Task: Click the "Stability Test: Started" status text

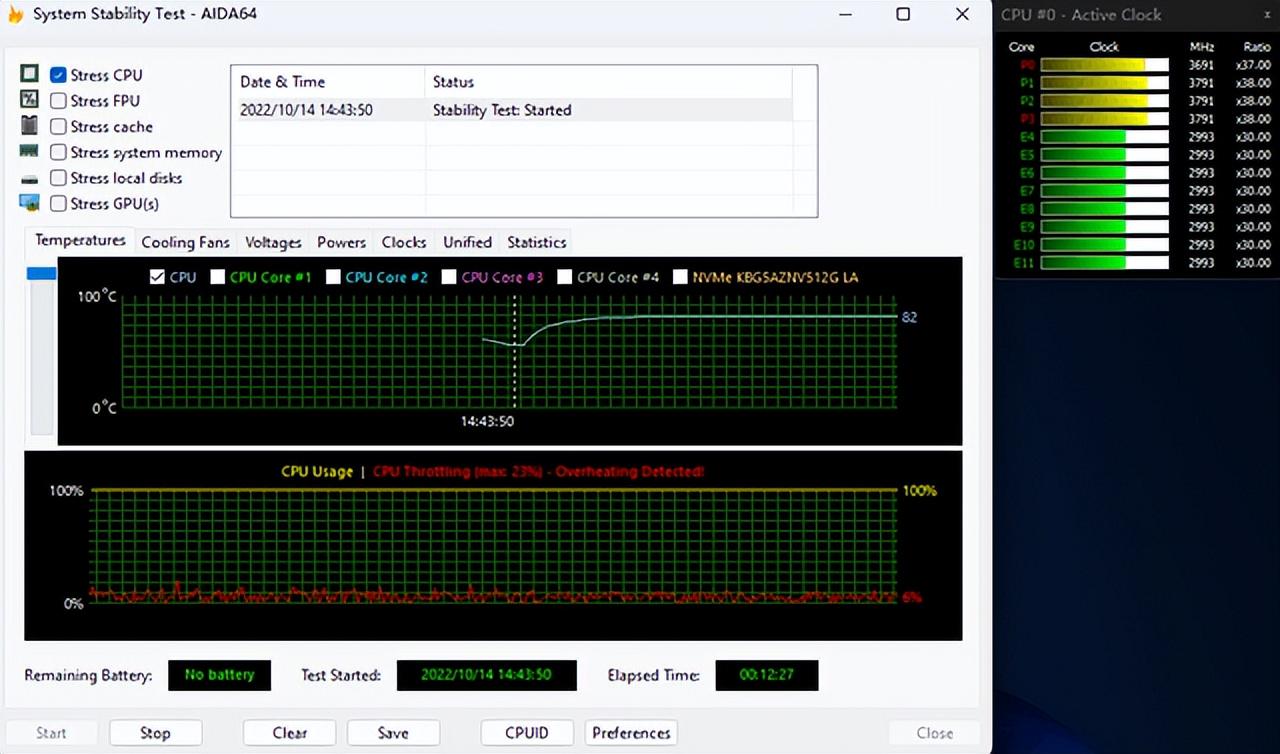Action: (x=502, y=110)
